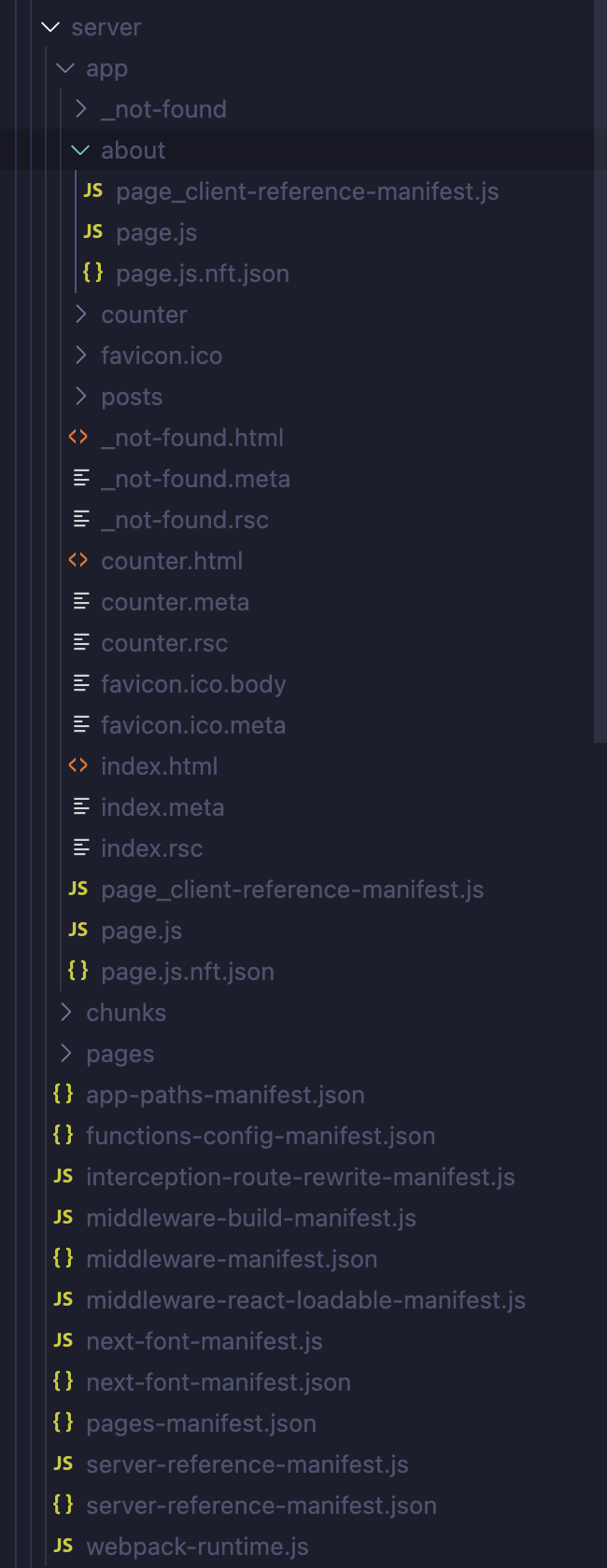Click the HTML icon beside index.html
The width and height of the screenshot is (607, 1568).
[78, 765]
